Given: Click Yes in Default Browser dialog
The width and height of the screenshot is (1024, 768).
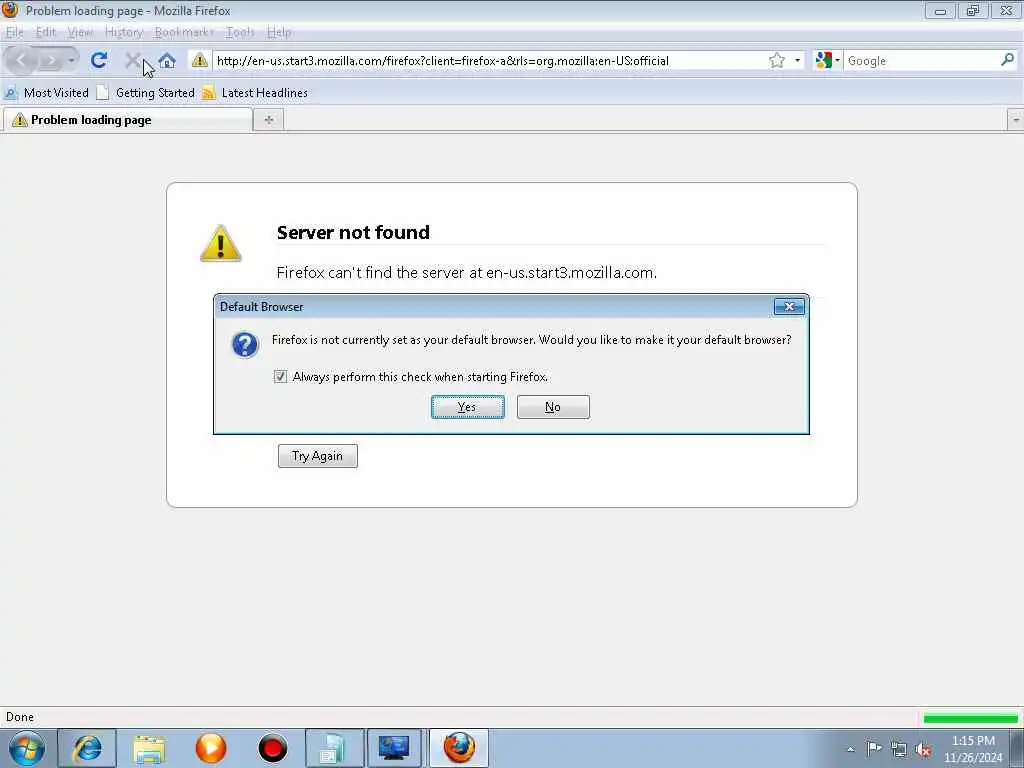Looking at the screenshot, I should [468, 407].
